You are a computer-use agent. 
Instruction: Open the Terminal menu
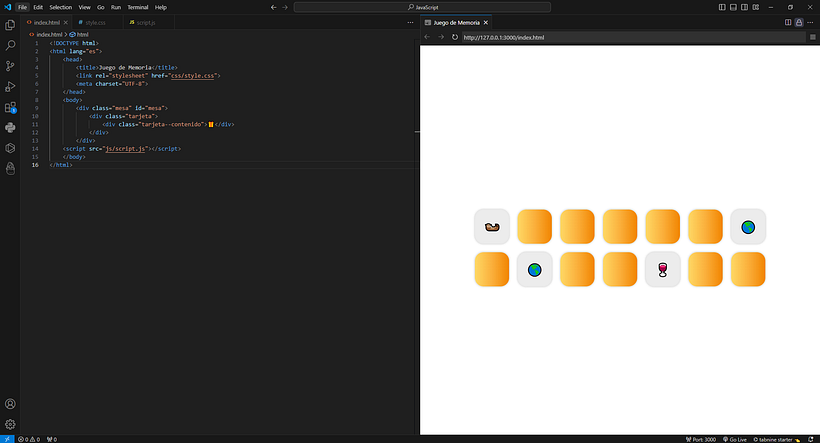pos(138,7)
